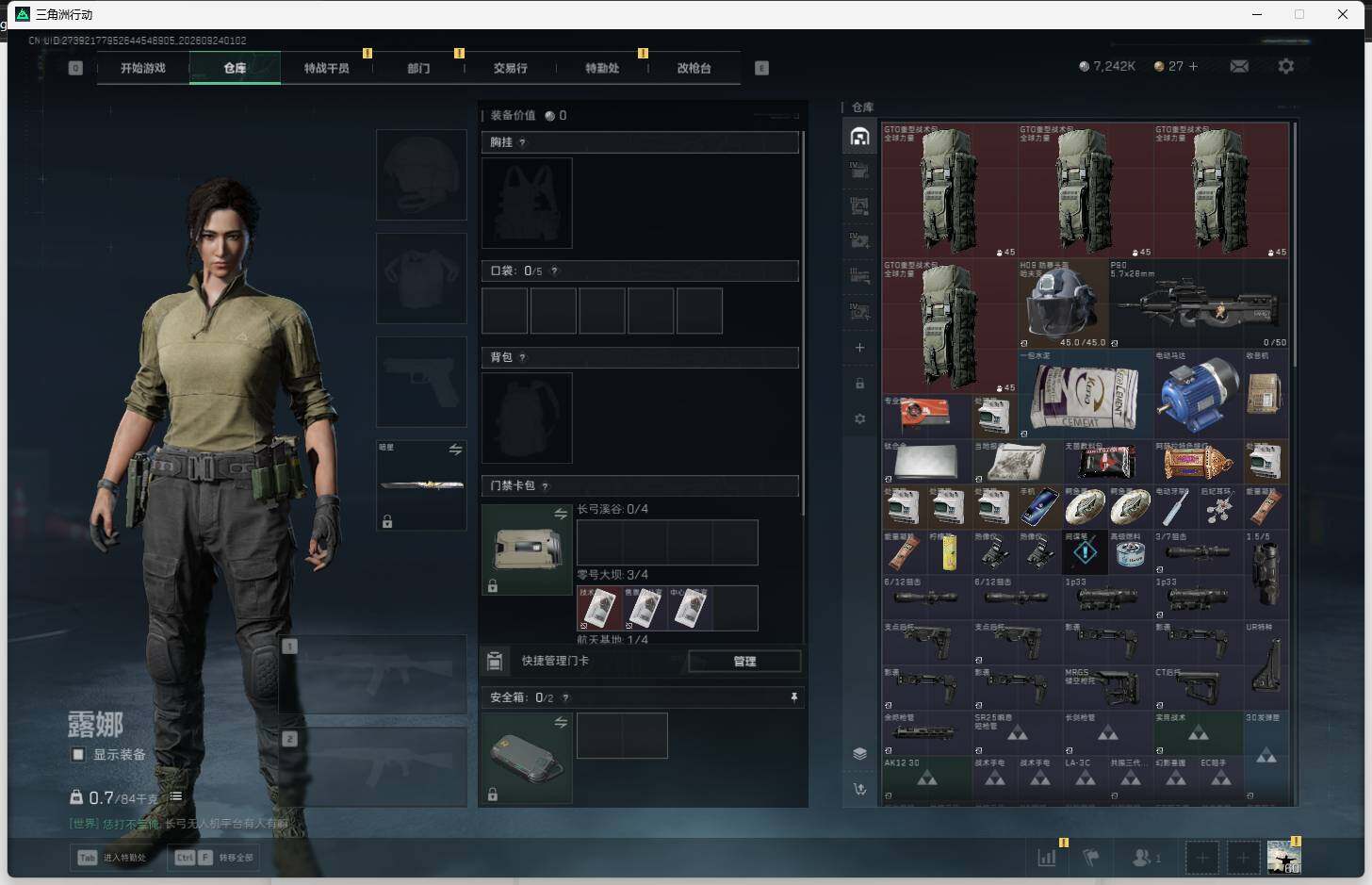Select the UR特种 stock item
The height and width of the screenshot is (885, 1372).
pos(1266,665)
